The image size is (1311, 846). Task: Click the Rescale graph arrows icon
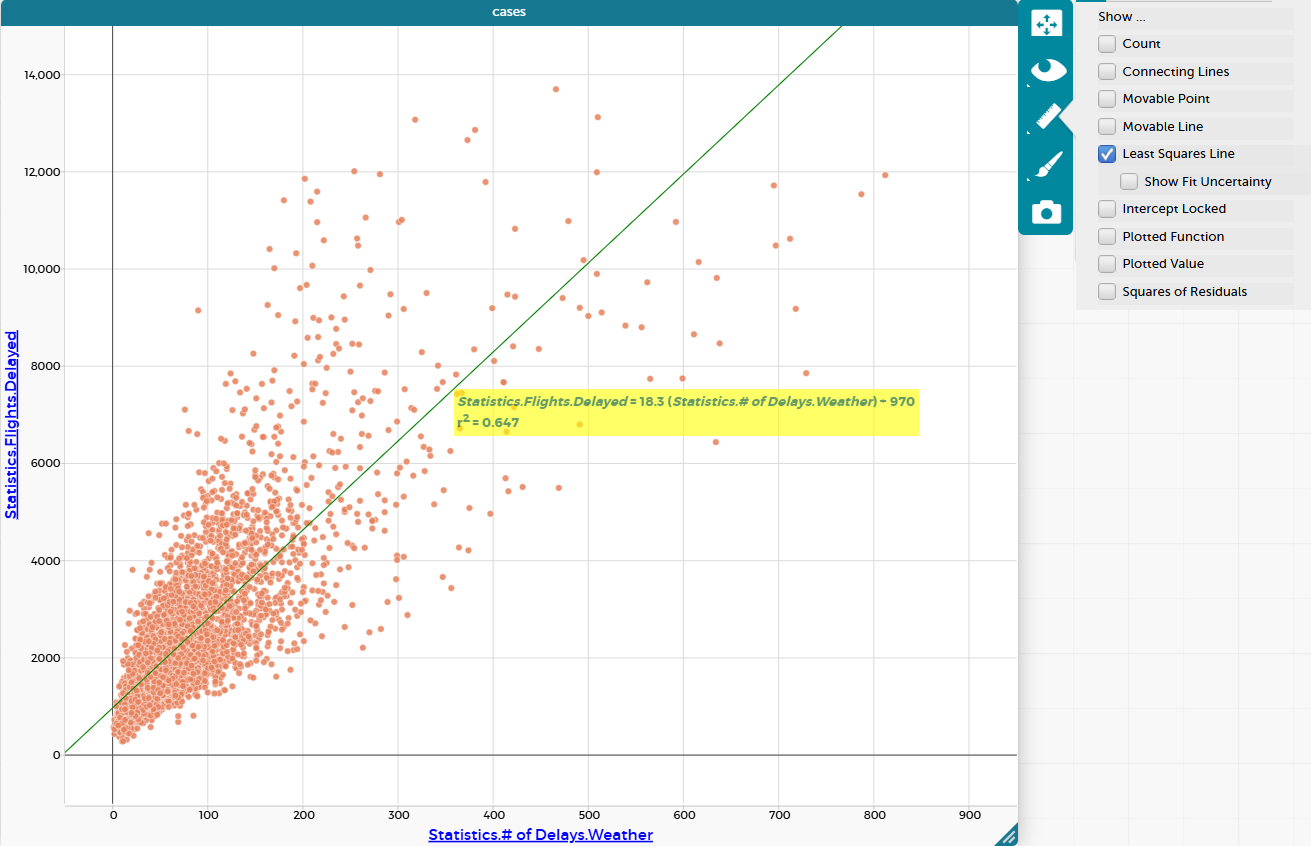[1045, 24]
